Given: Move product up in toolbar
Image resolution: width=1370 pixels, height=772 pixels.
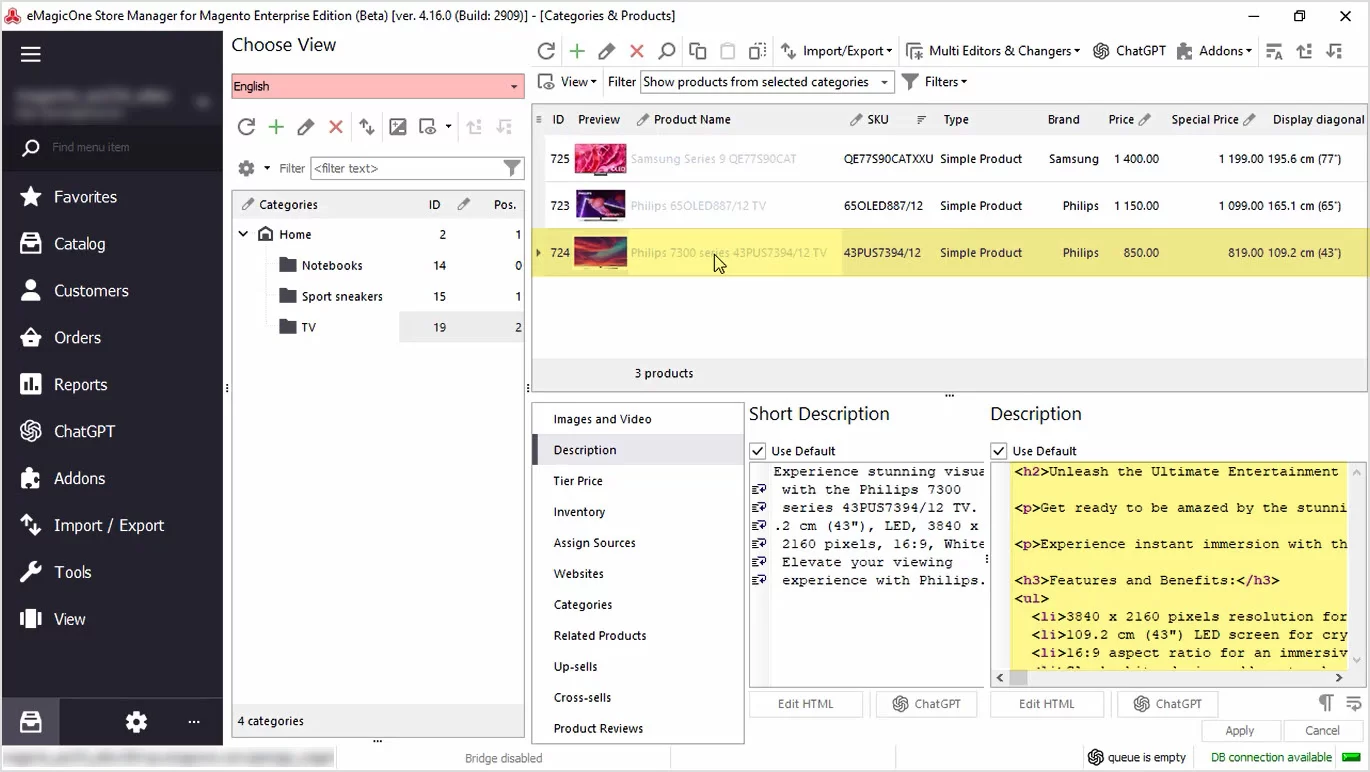Looking at the screenshot, I should pos(1304,51).
